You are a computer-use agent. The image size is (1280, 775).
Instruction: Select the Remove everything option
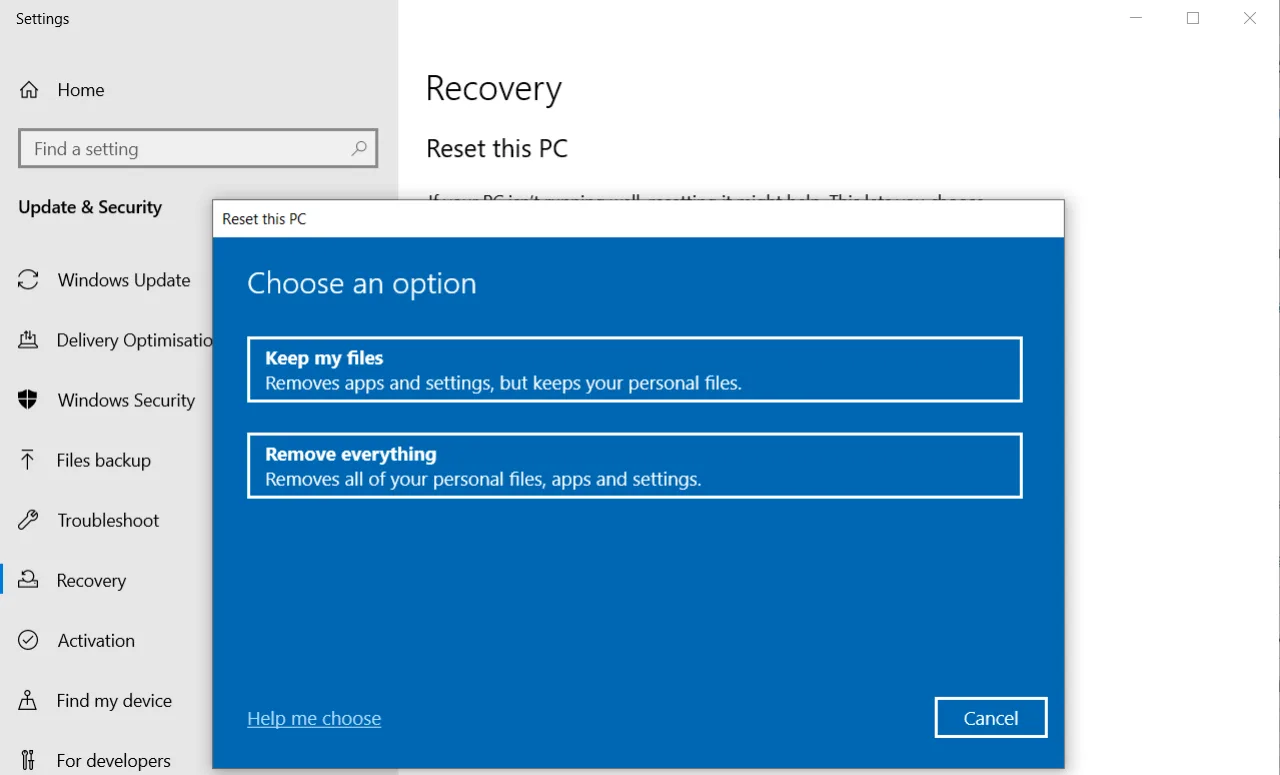(x=634, y=465)
